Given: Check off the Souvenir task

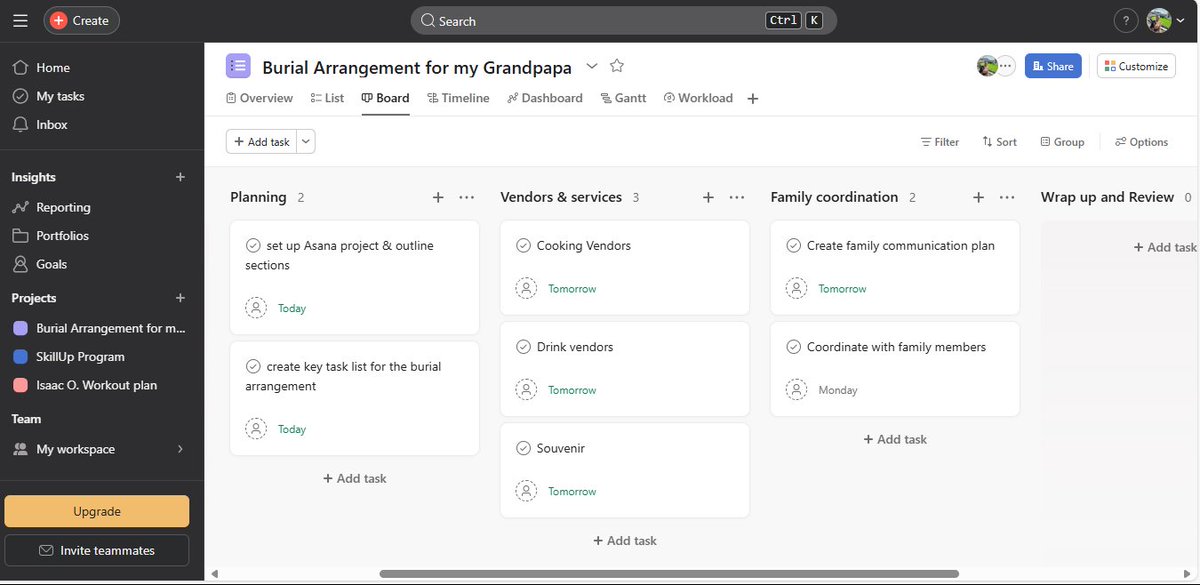Looking at the screenshot, I should click(x=523, y=447).
